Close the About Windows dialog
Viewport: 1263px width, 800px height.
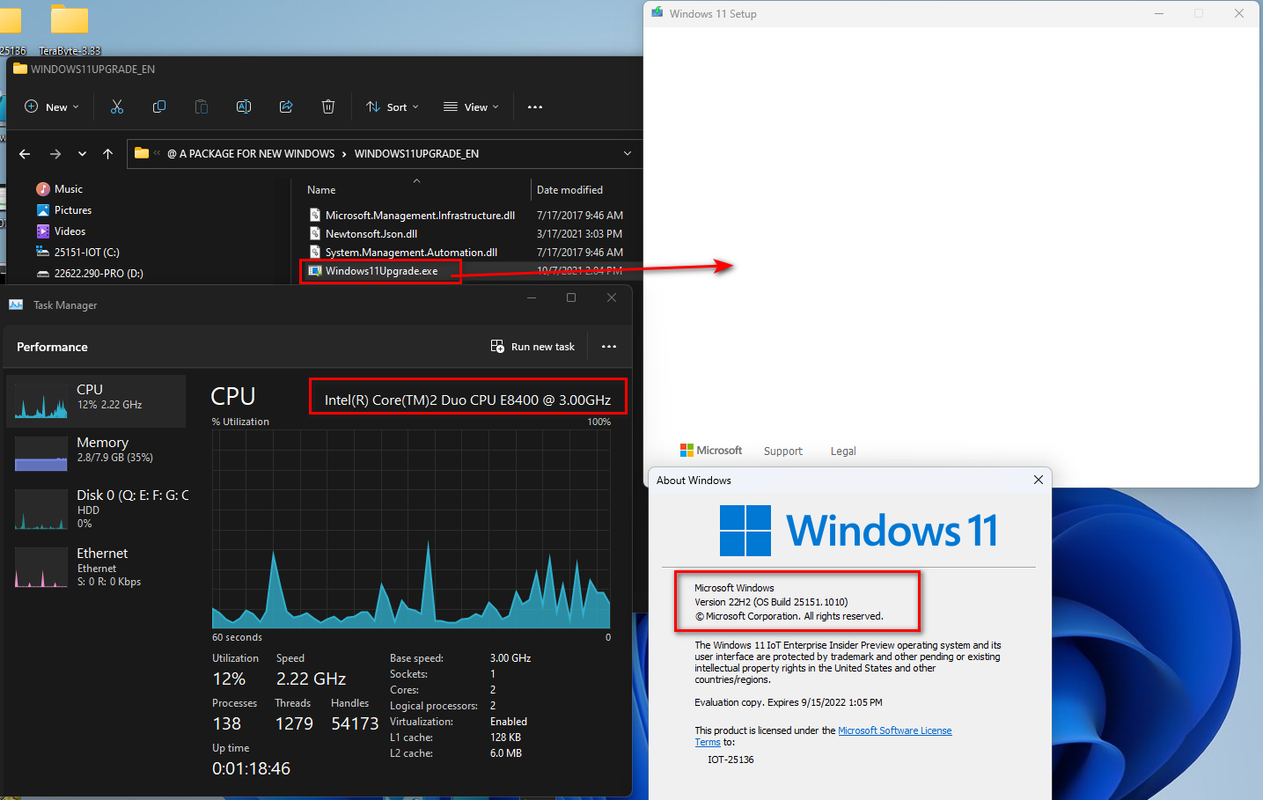click(1038, 480)
